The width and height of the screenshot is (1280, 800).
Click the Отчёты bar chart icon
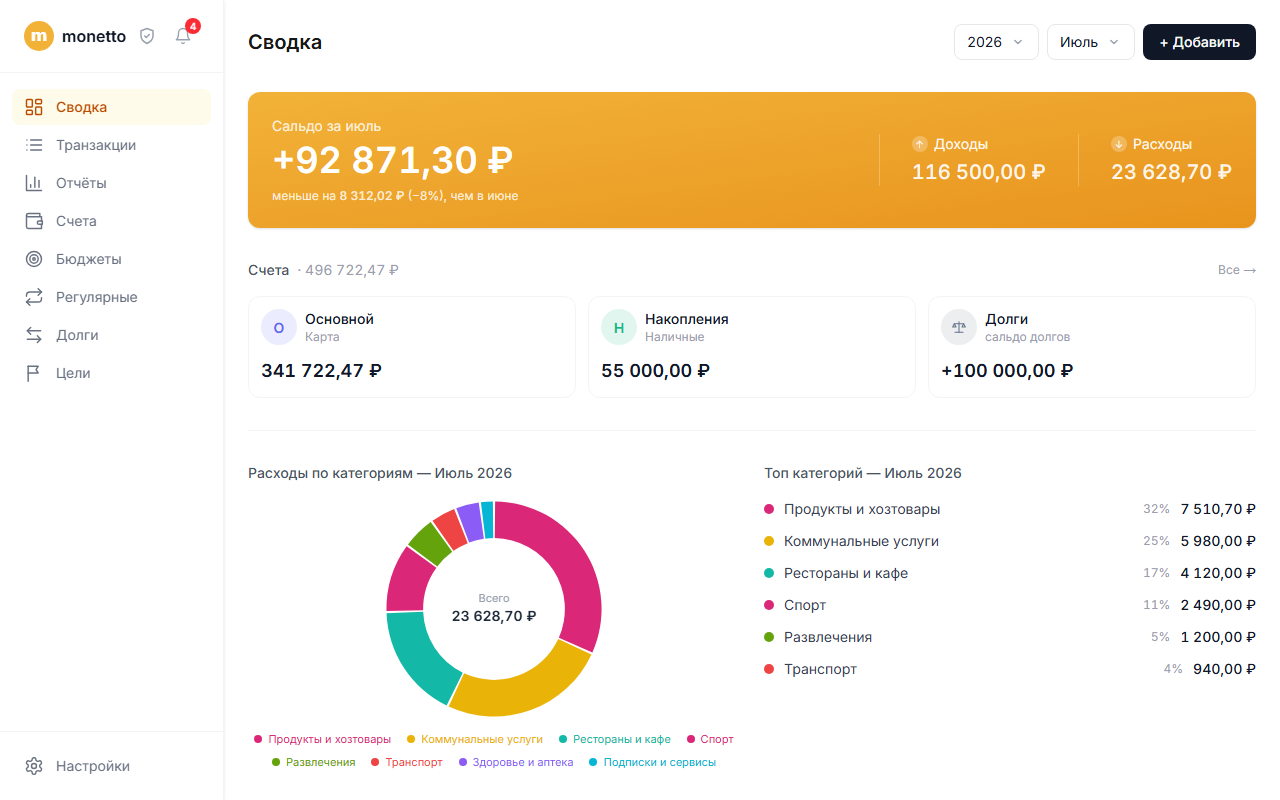(x=34, y=183)
